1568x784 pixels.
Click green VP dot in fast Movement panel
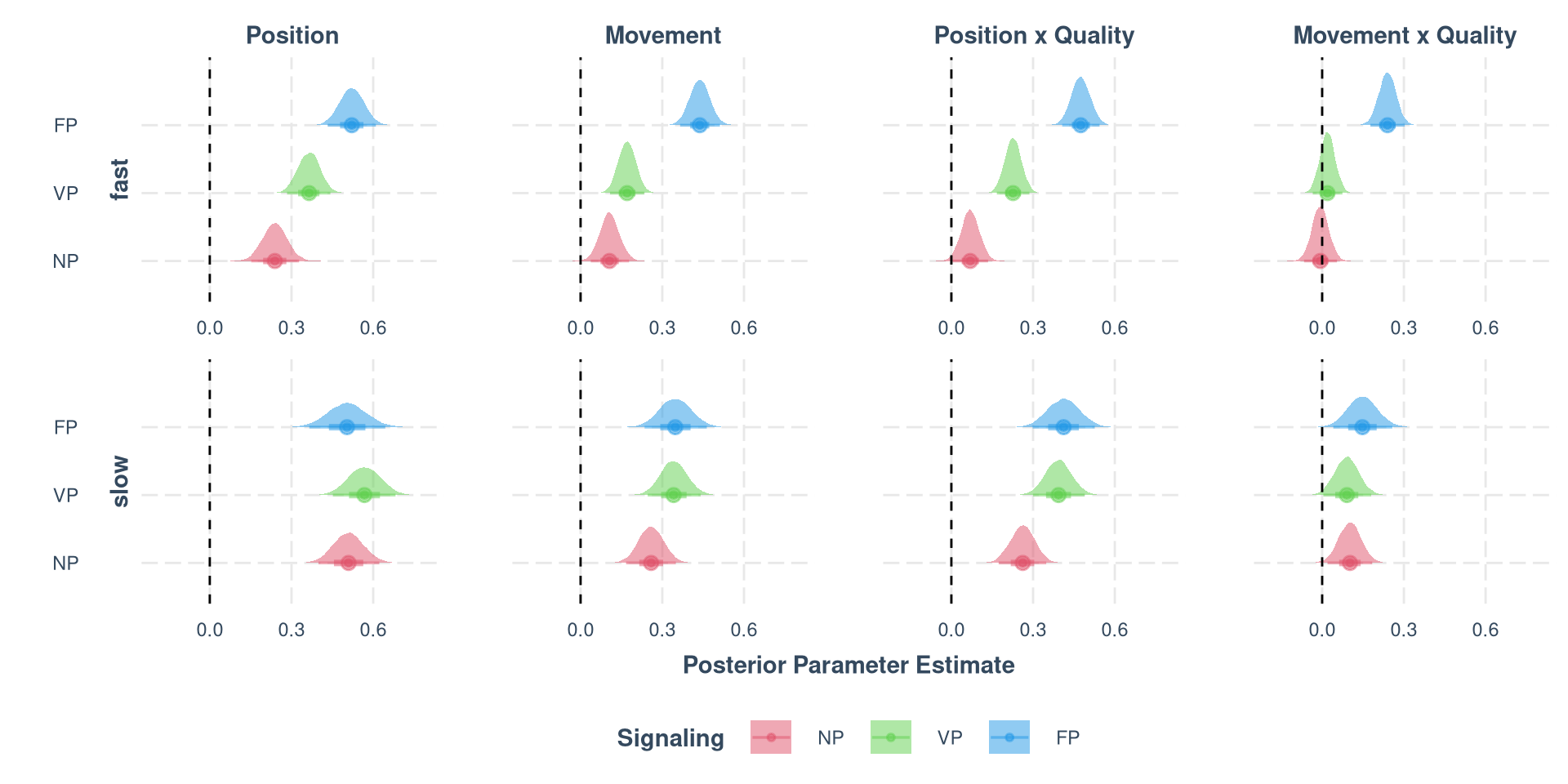pyautogui.click(x=626, y=193)
